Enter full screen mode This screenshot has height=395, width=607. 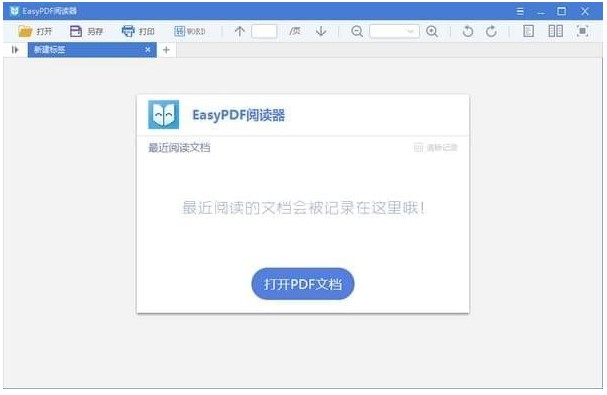tap(582, 31)
